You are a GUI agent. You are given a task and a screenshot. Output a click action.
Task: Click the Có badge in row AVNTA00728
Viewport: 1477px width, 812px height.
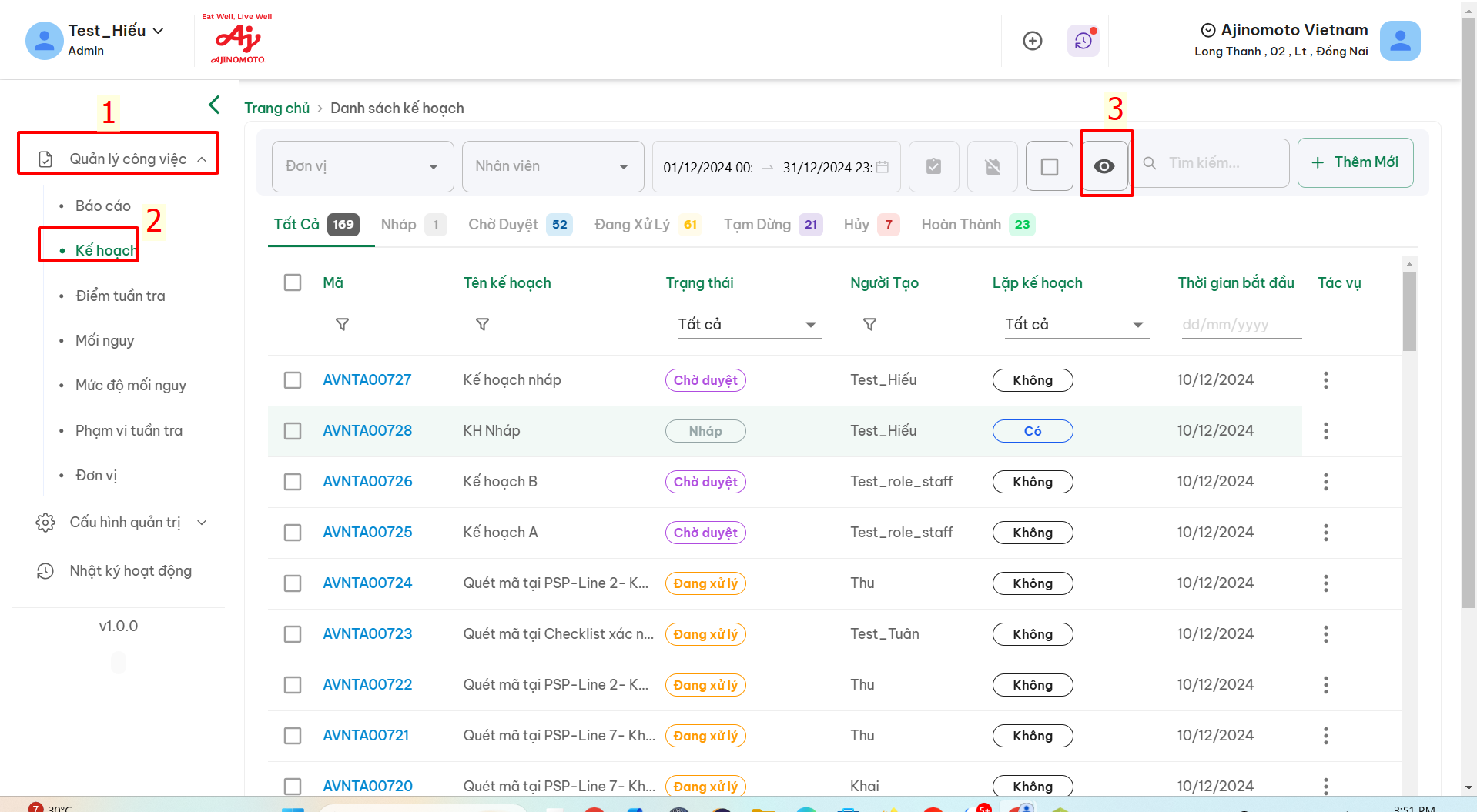point(1033,431)
